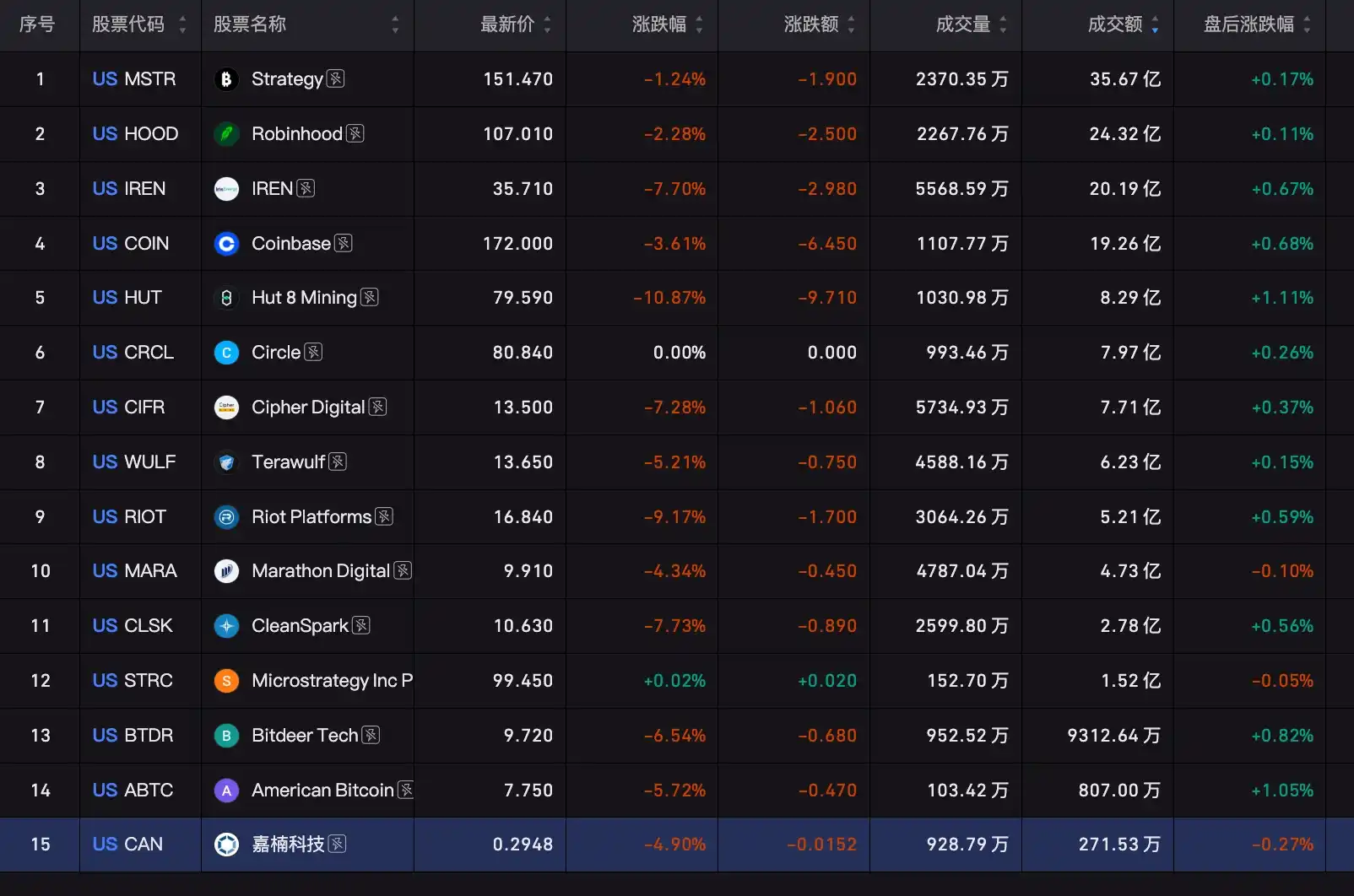This screenshot has height=896, width=1354.
Task: Click the Strategy Bitcoin logo icon
Action: (x=226, y=79)
